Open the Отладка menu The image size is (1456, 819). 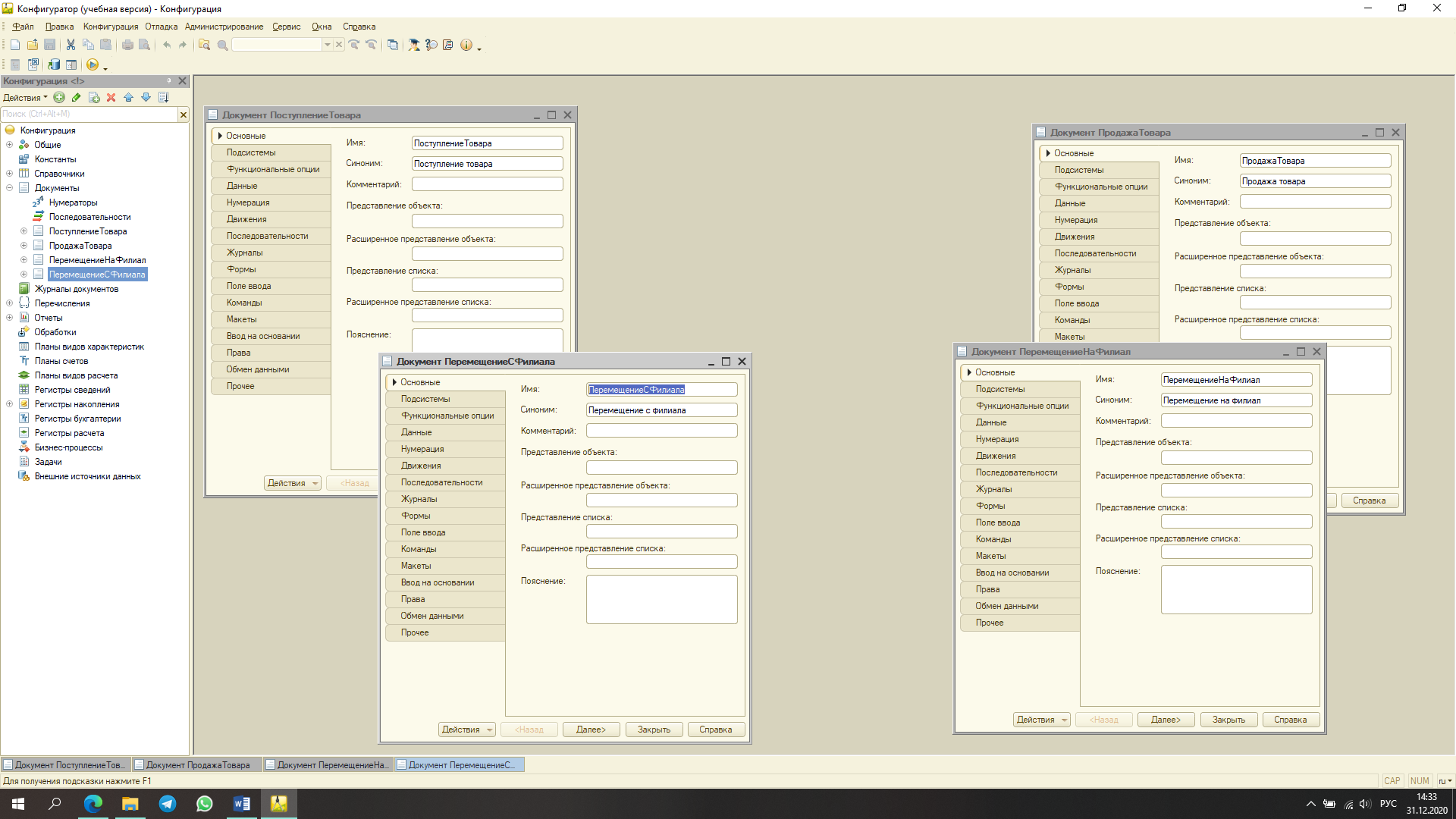click(x=162, y=27)
